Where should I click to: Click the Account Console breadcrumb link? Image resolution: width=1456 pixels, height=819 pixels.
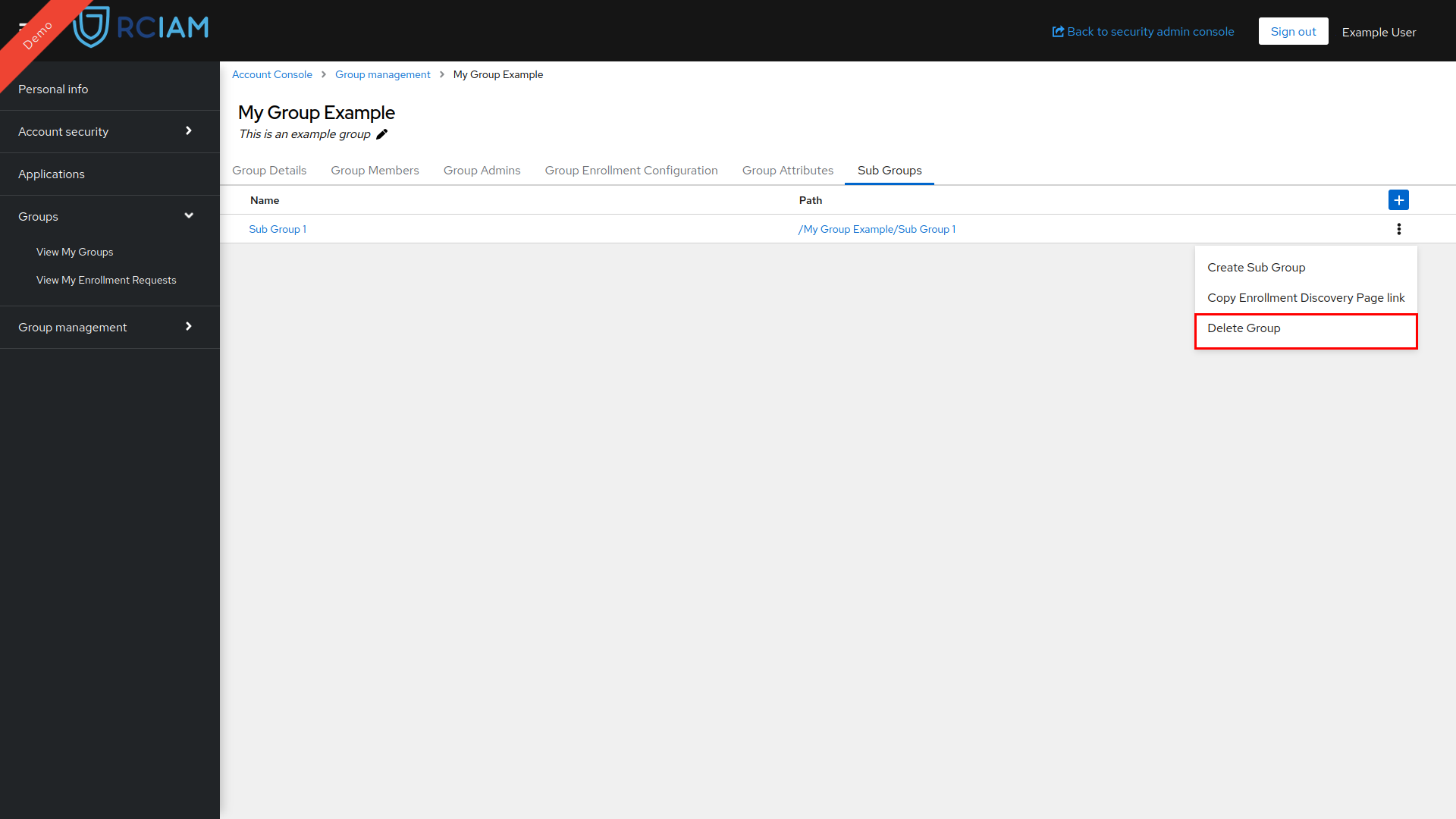272,74
